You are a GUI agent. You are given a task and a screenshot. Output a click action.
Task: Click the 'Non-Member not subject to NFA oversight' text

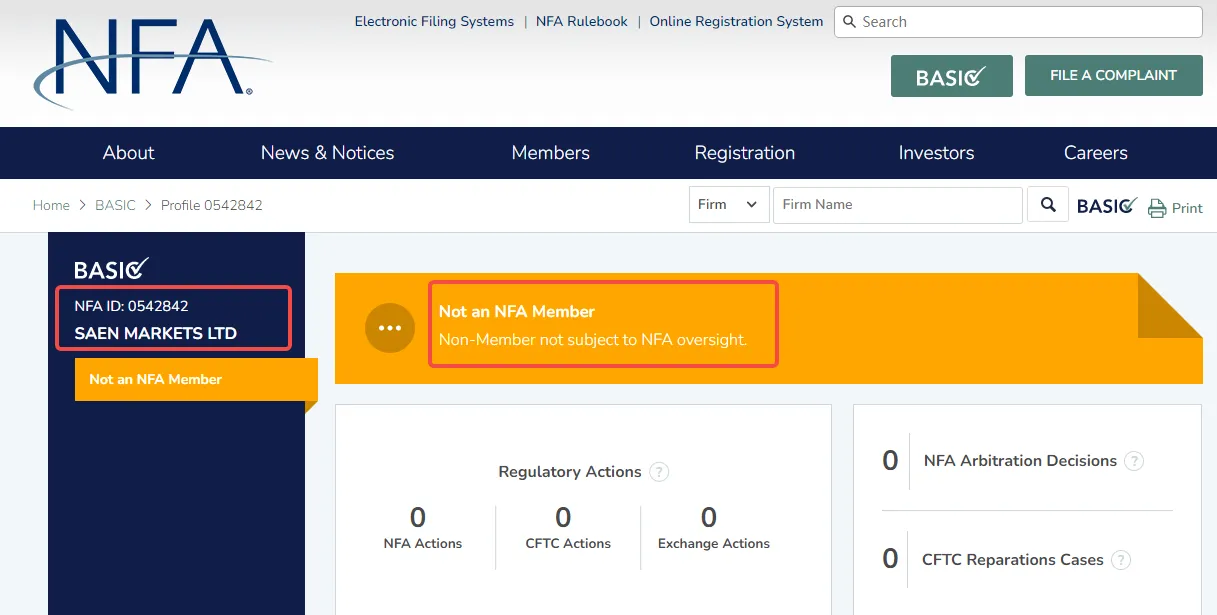tap(593, 340)
